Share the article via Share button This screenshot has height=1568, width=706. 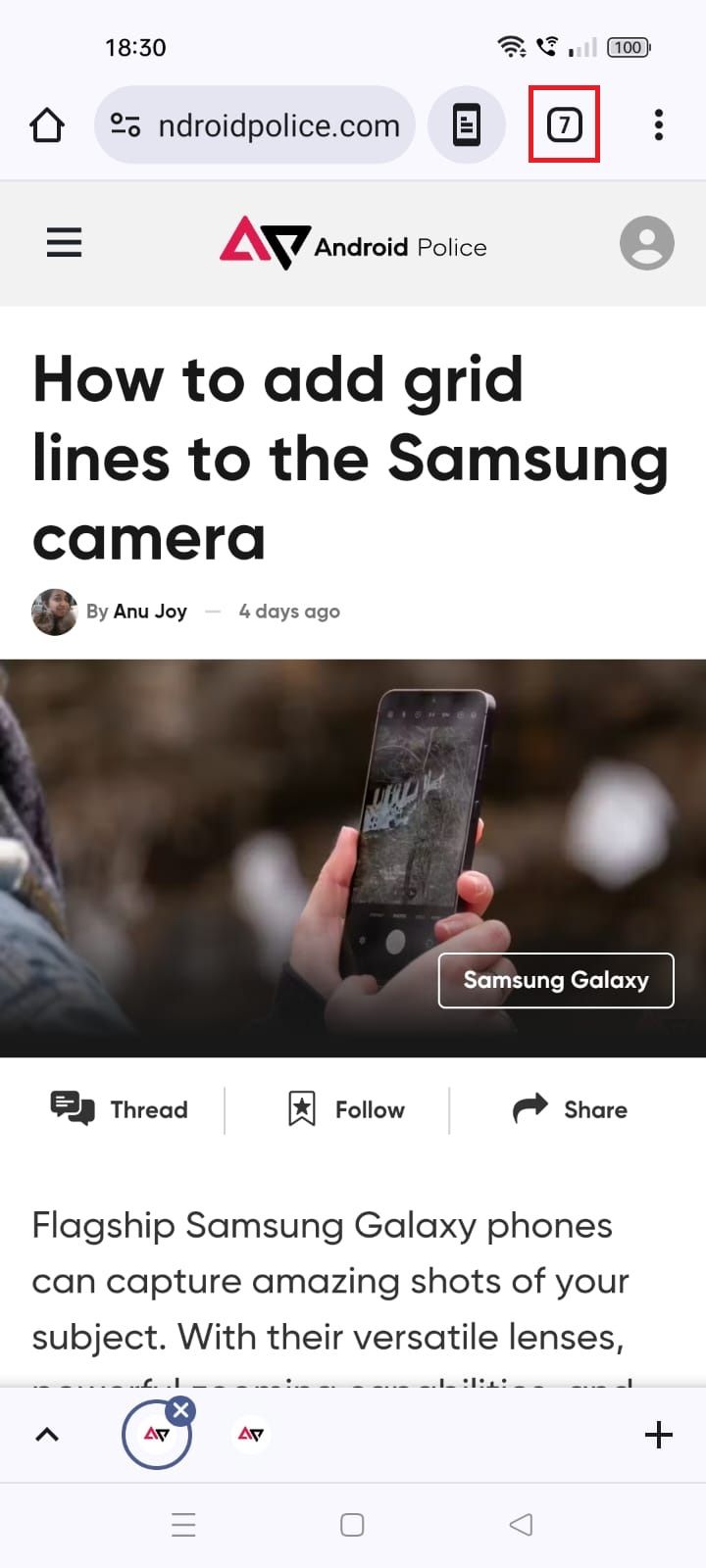[x=571, y=1109]
